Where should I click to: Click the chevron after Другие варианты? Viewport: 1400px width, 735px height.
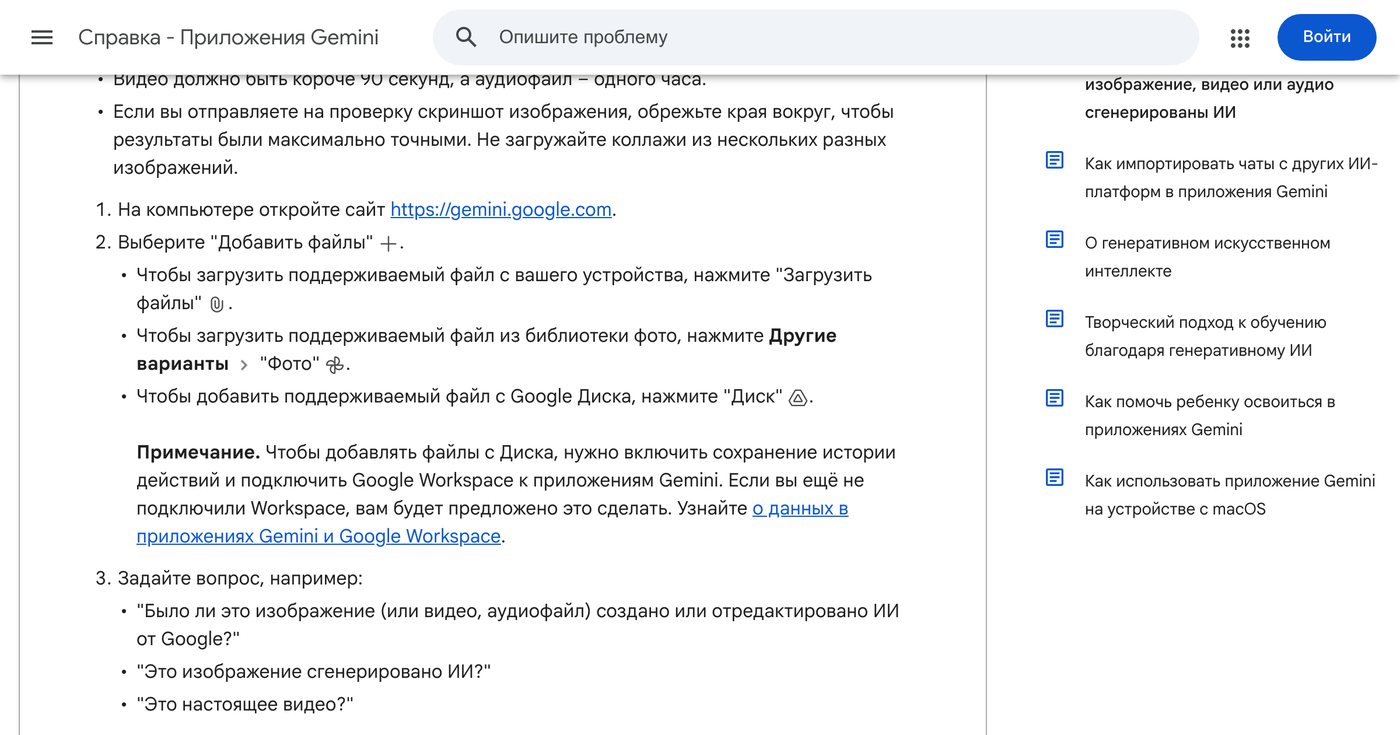[244, 365]
